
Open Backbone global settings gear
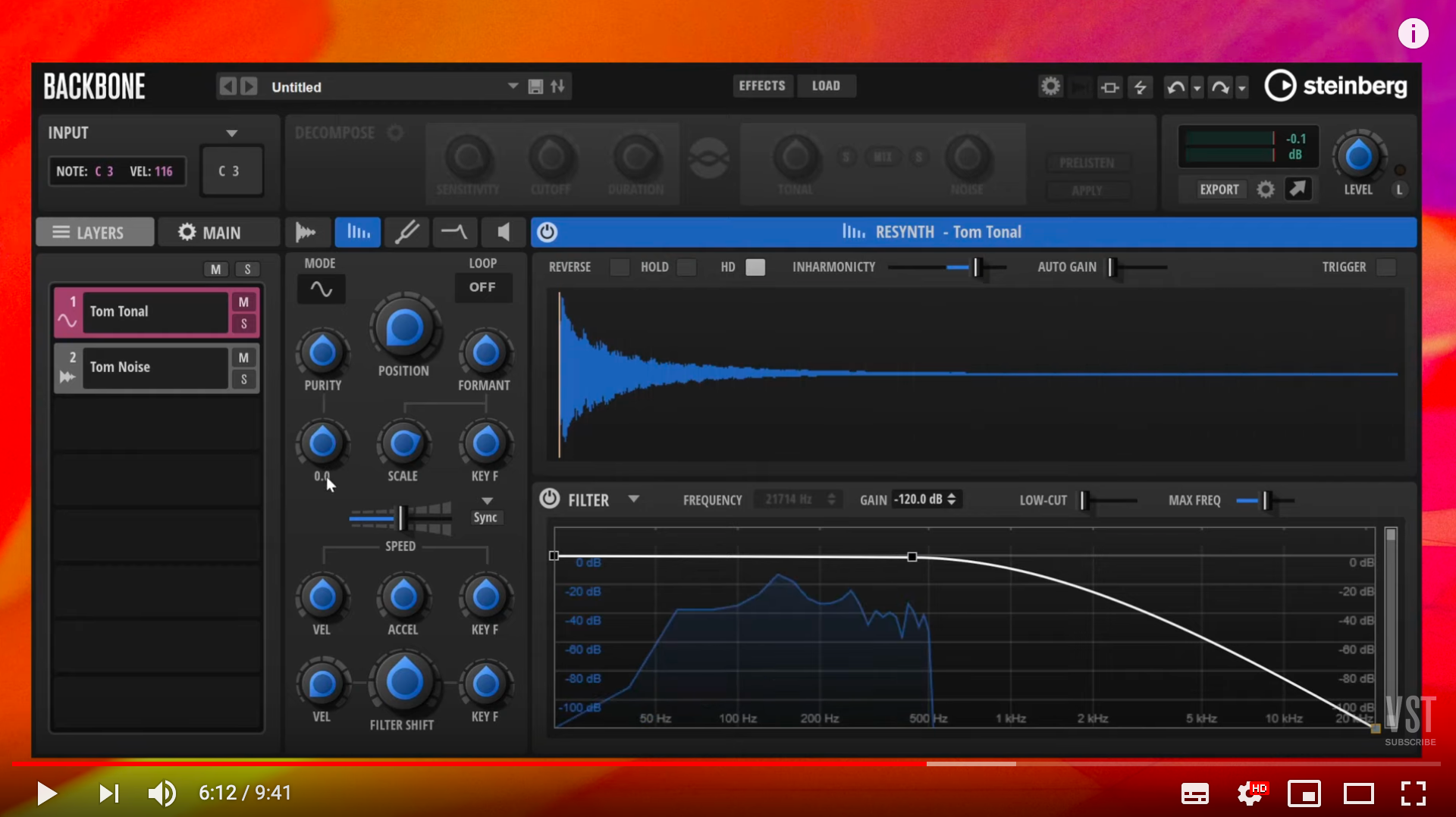tap(1050, 86)
